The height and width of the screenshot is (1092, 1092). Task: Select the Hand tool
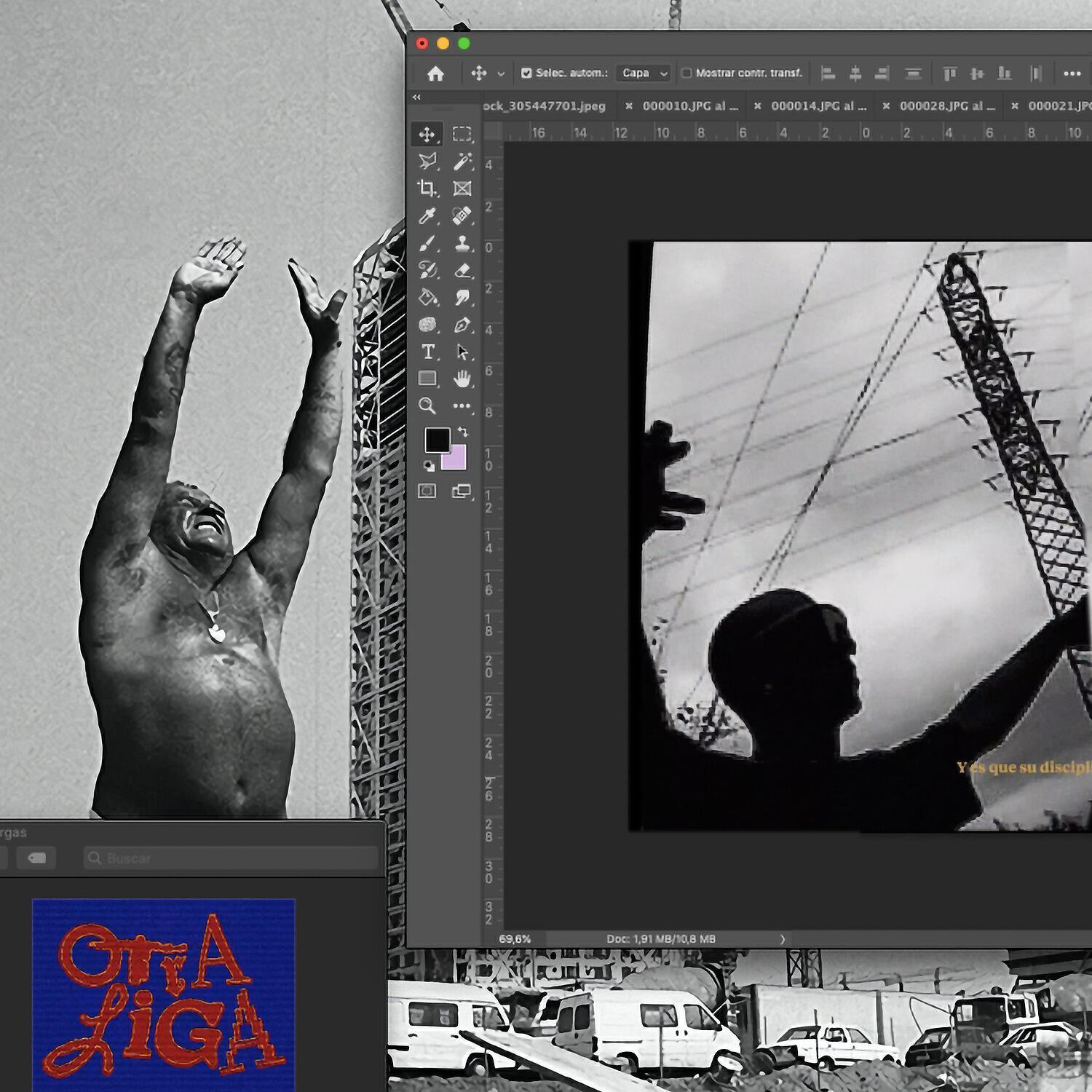pos(462,379)
